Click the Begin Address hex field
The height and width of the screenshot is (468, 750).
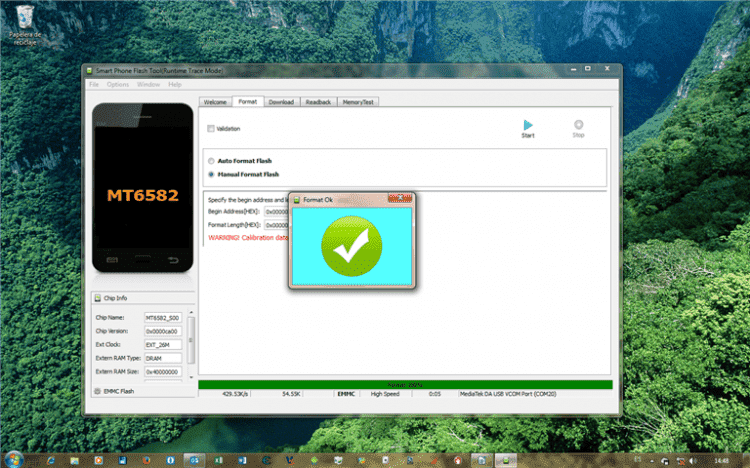(276, 212)
